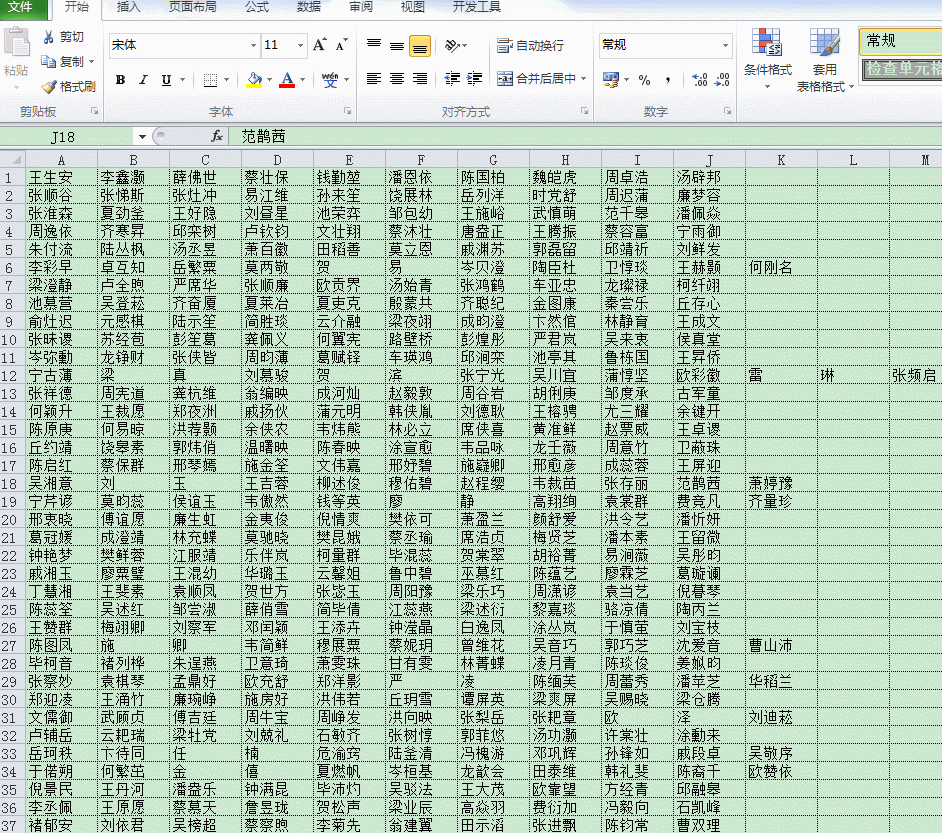Image resolution: width=942 pixels, height=833 pixels.
Task: Click Merge and Center (合并后居中)
Action: coord(536,79)
